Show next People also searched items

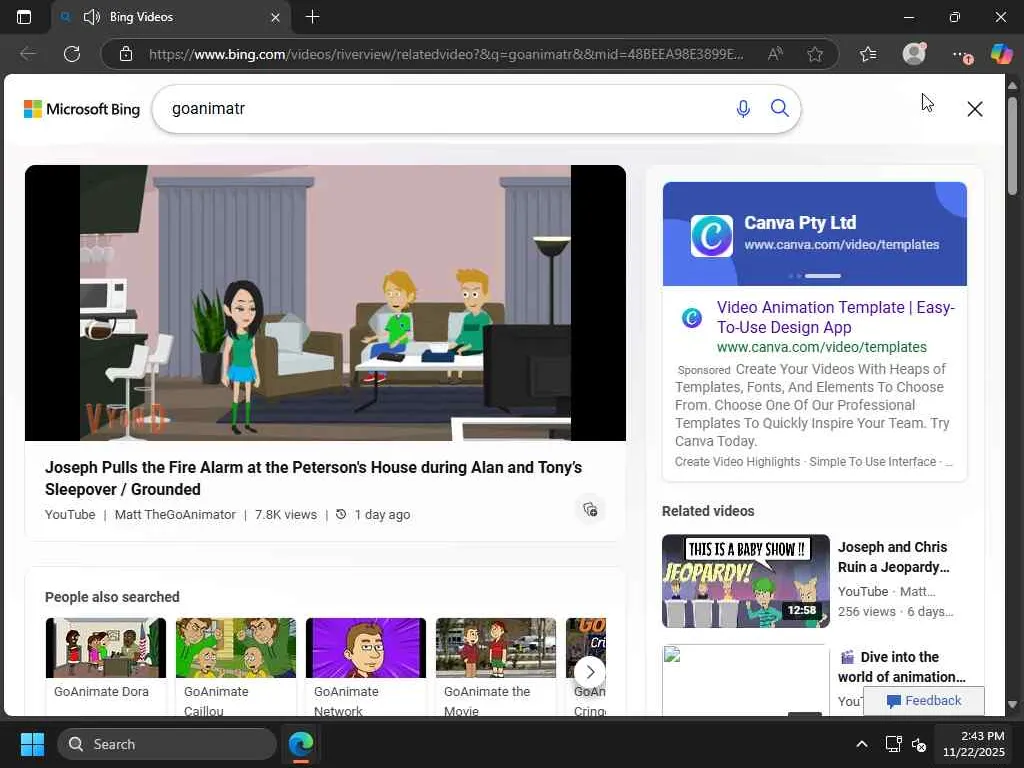pyautogui.click(x=590, y=671)
